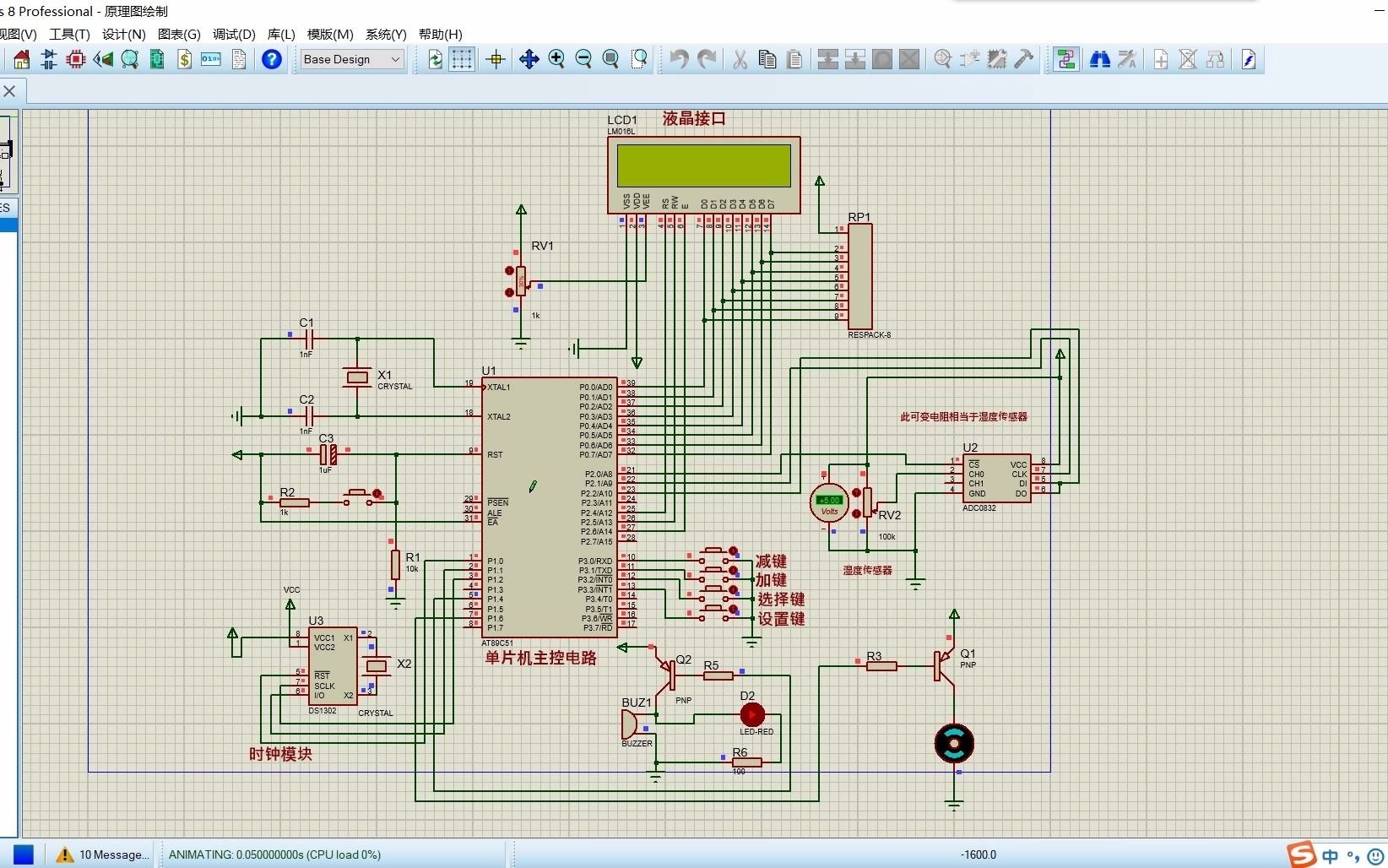
Task: Open the bill of materials dollar icon
Action: click(x=184, y=59)
